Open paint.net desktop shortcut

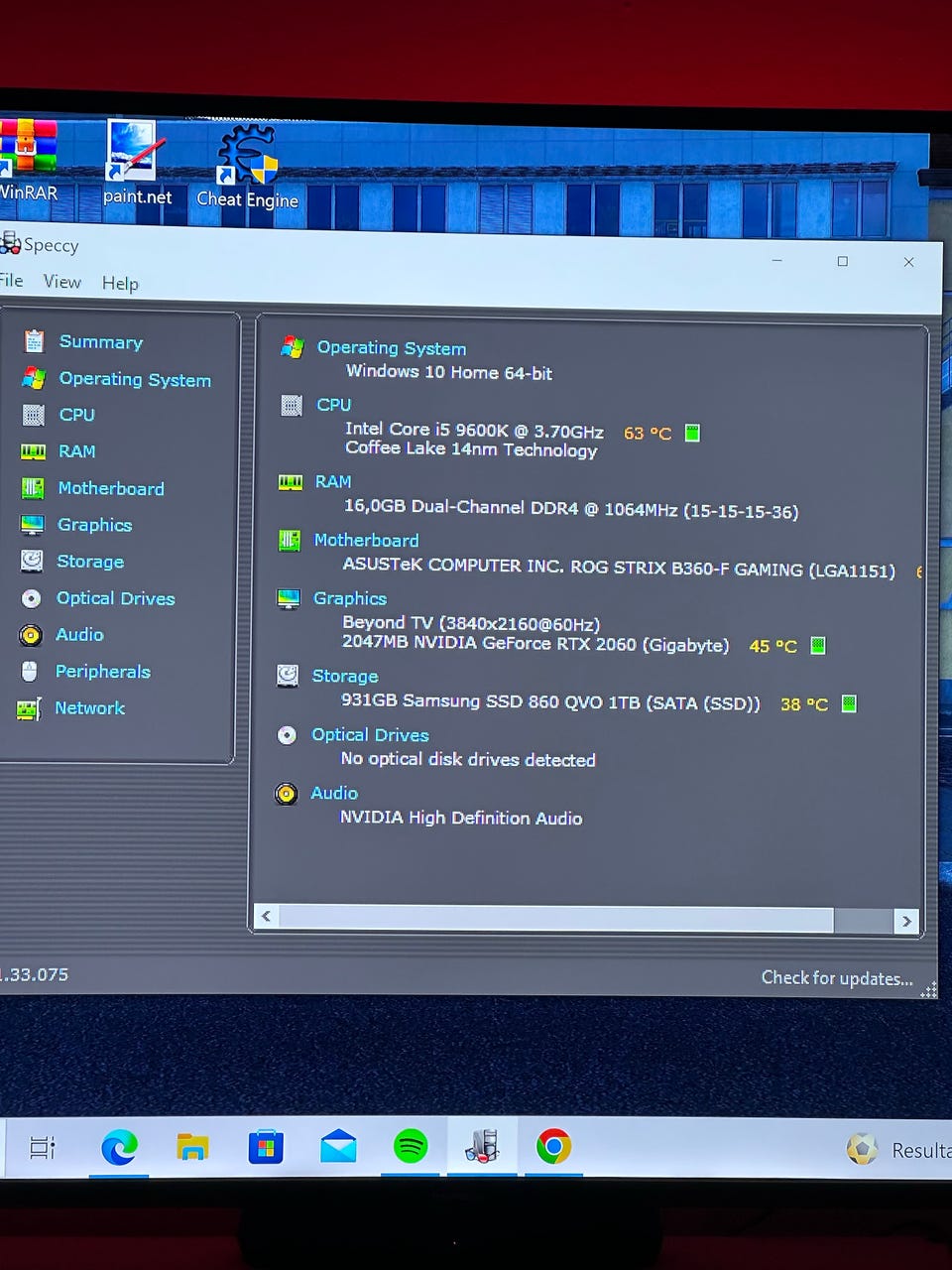(x=136, y=162)
